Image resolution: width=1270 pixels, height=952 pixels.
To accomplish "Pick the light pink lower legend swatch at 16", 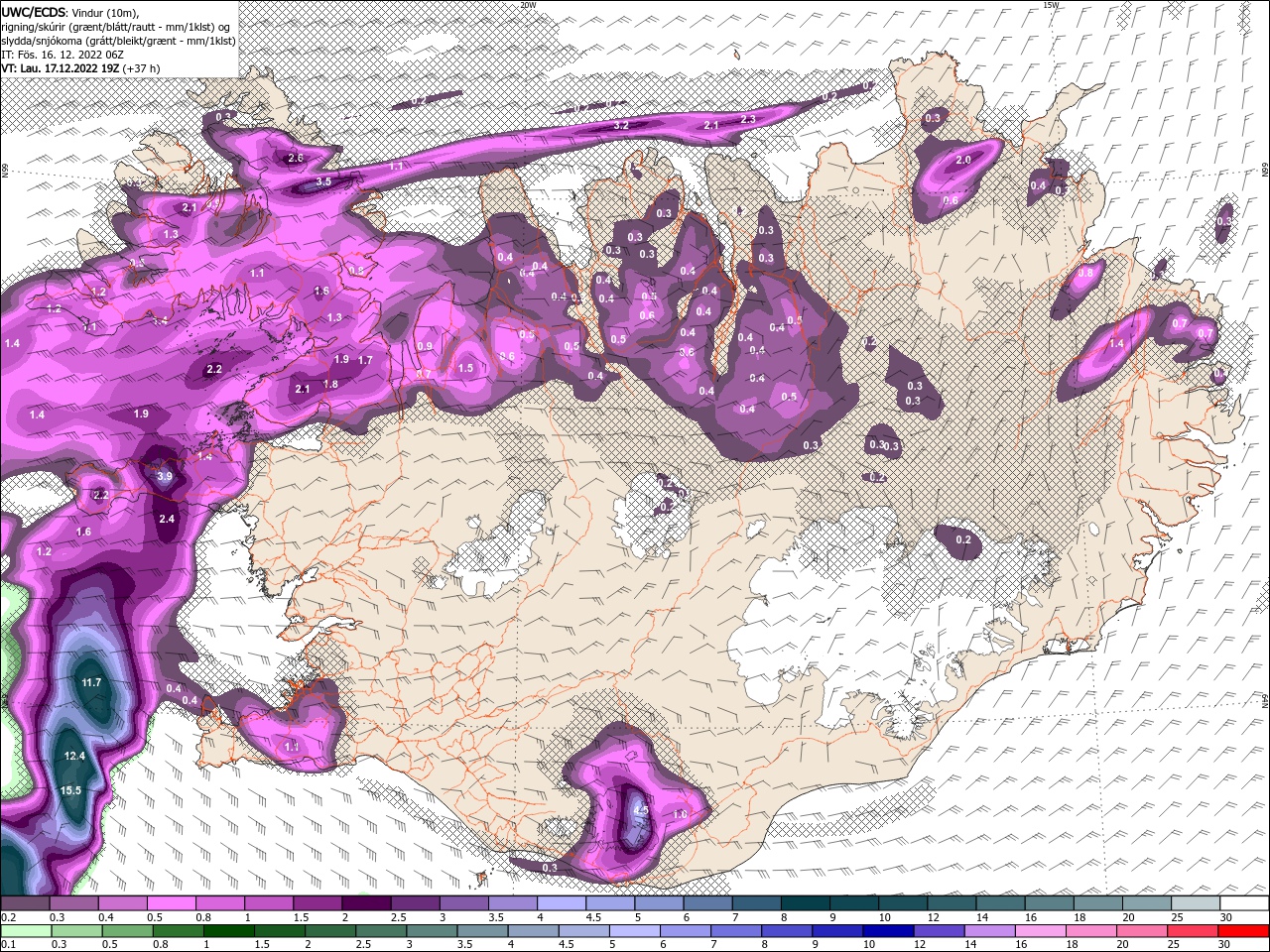I will click(x=1041, y=931).
